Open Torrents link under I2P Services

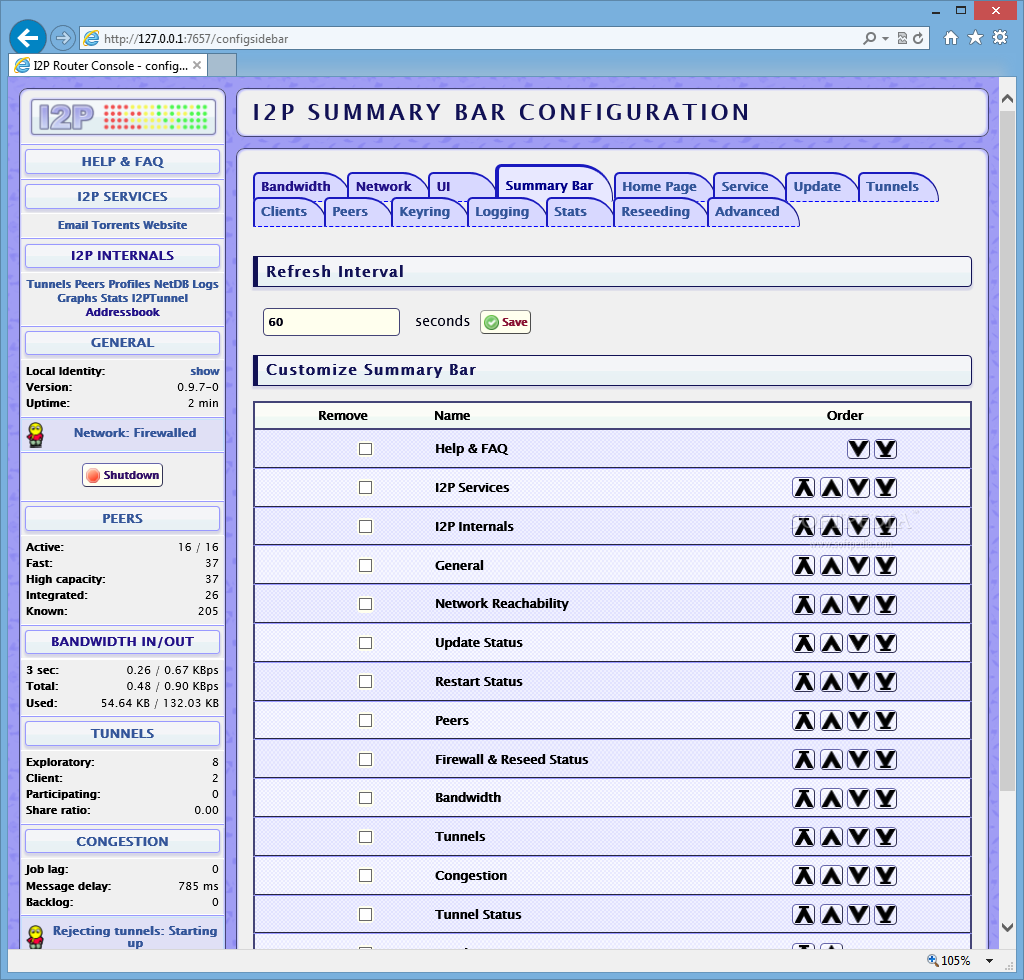pos(116,225)
